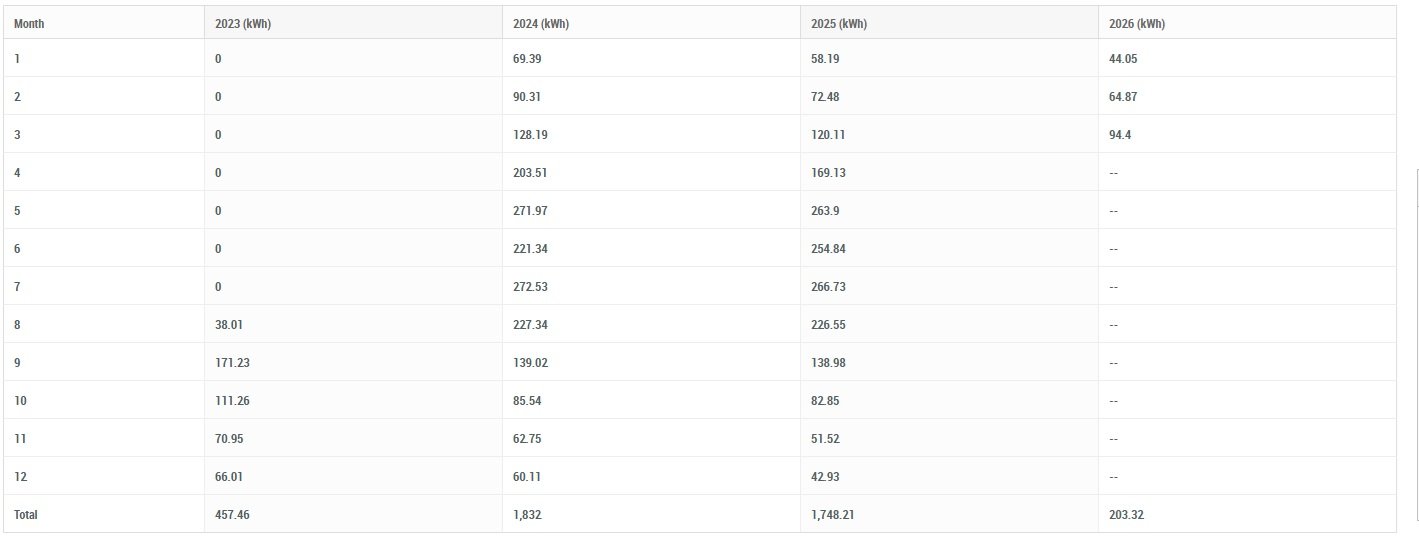This screenshot has width=1419, height=540.
Task: Click the Month column header
Action: tap(29, 24)
